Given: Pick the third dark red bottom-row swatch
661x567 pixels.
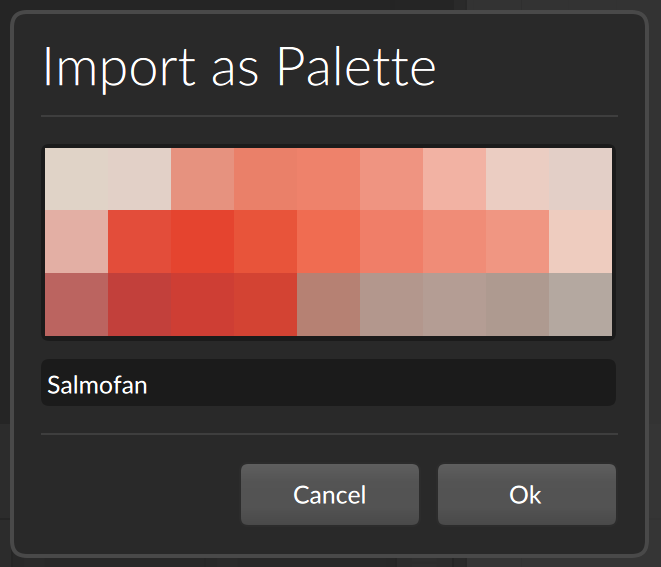Looking at the screenshot, I should tap(202, 304).
